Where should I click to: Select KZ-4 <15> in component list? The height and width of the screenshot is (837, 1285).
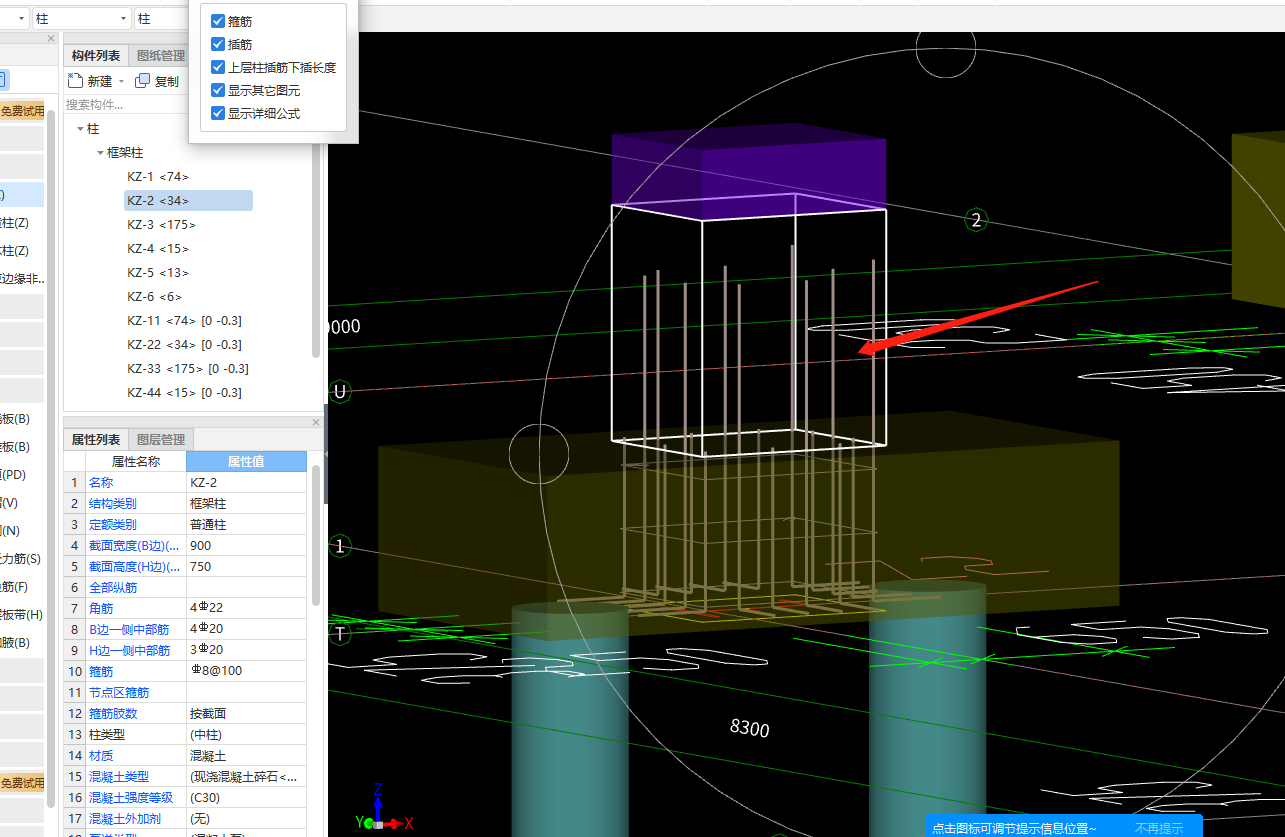pos(158,249)
